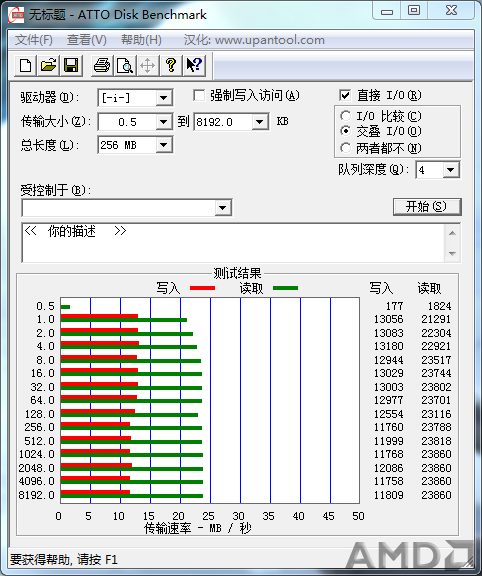Click description box scroll down arrow
Image resolution: width=482 pixels, height=576 pixels.
pyautogui.click(x=453, y=253)
